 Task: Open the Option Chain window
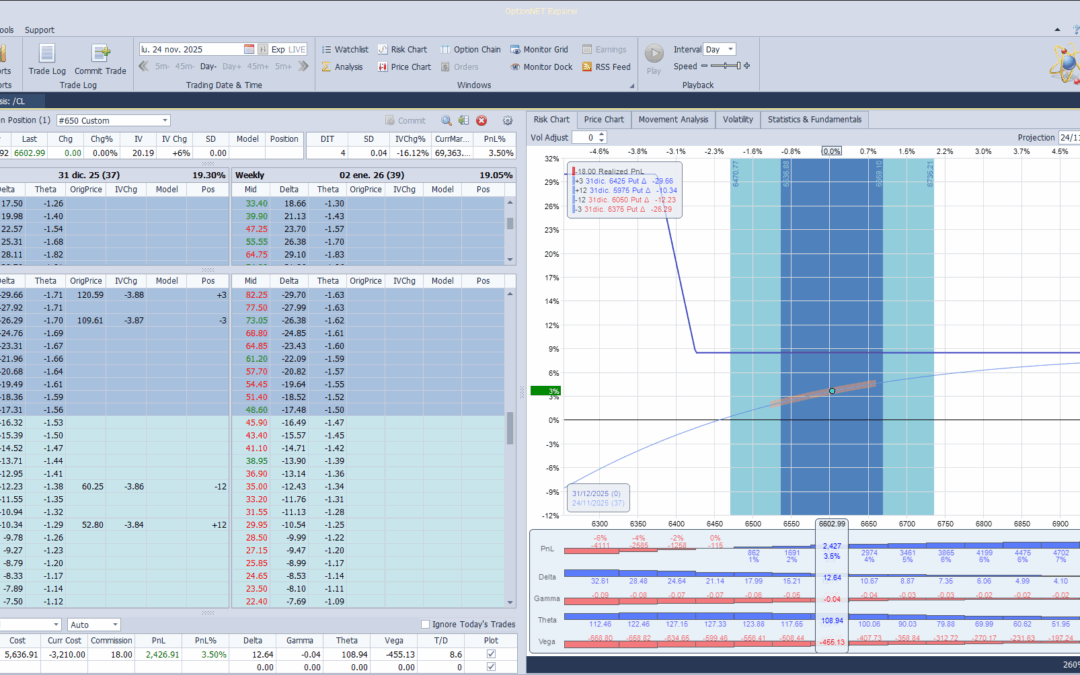point(470,50)
